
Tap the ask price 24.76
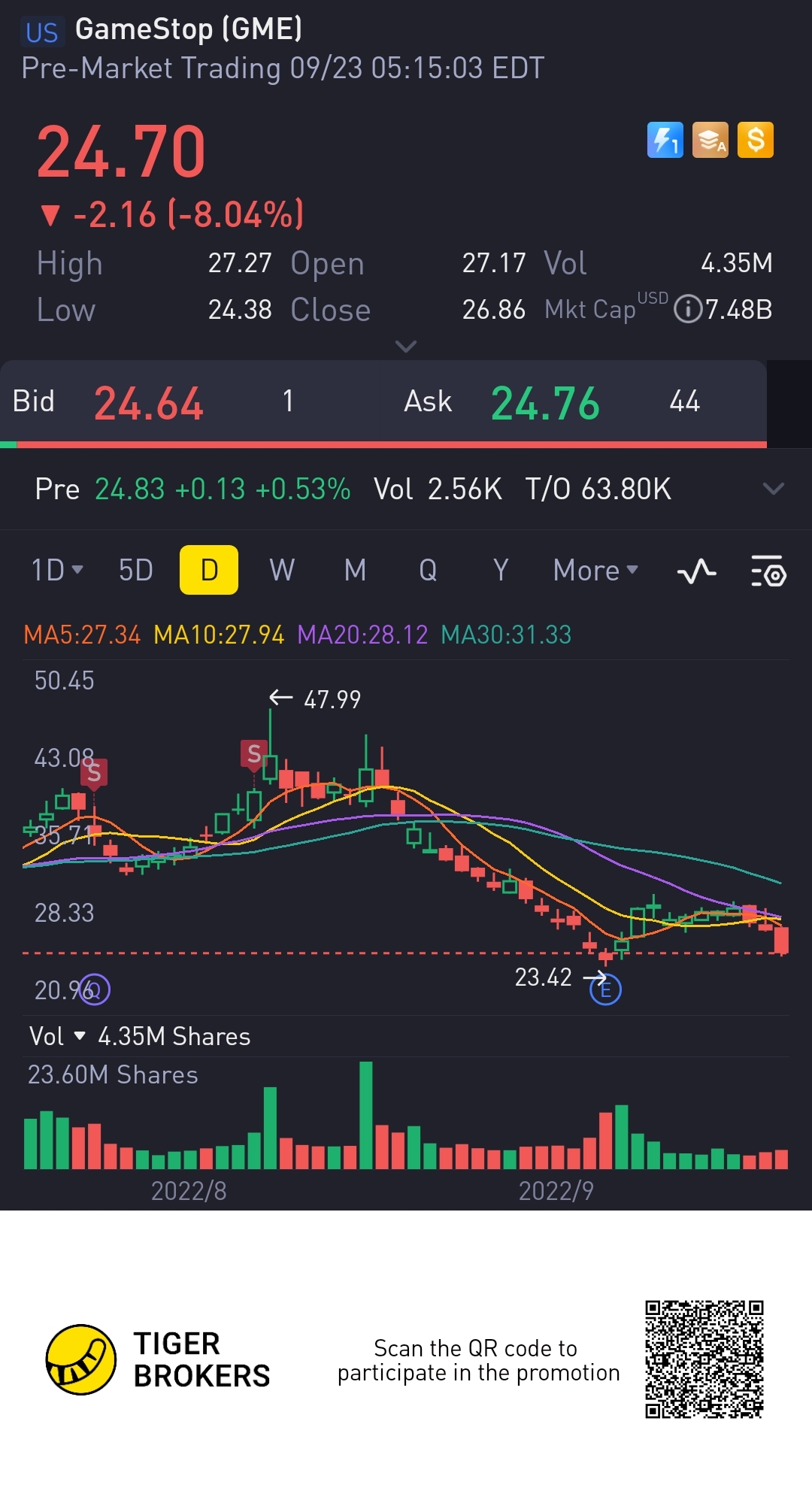546,403
